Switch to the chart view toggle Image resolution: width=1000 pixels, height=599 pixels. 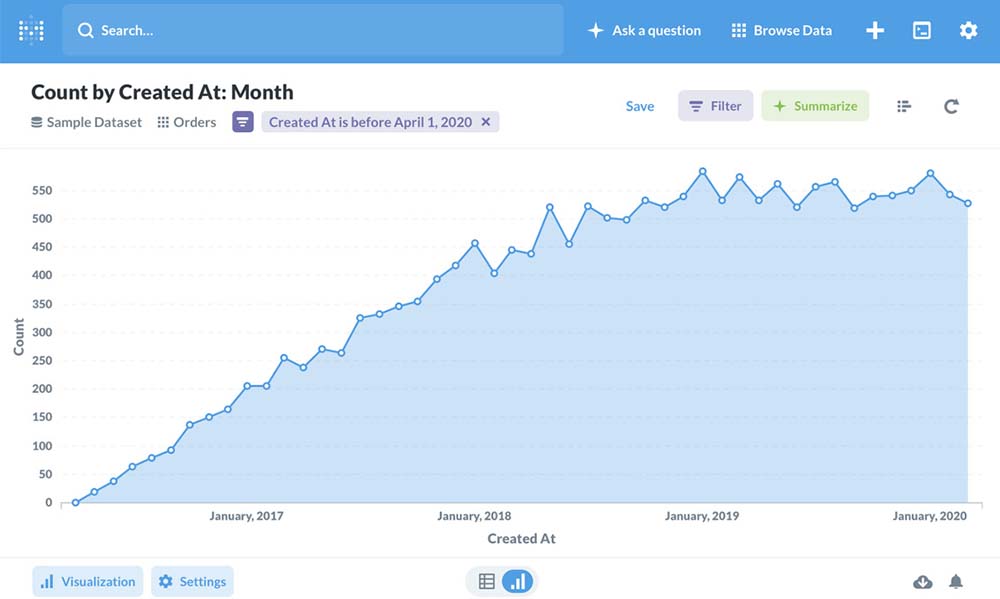click(x=517, y=581)
